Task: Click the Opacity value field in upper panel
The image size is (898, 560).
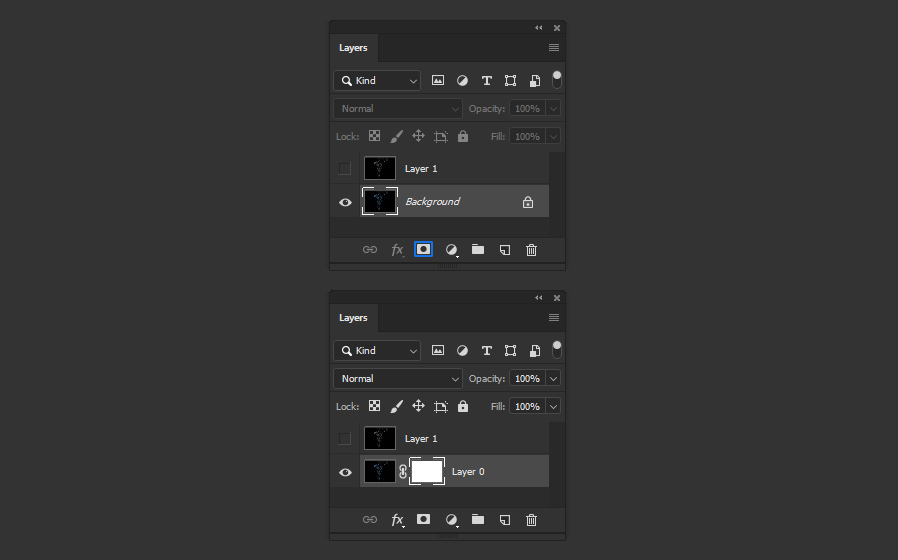Action: point(527,108)
